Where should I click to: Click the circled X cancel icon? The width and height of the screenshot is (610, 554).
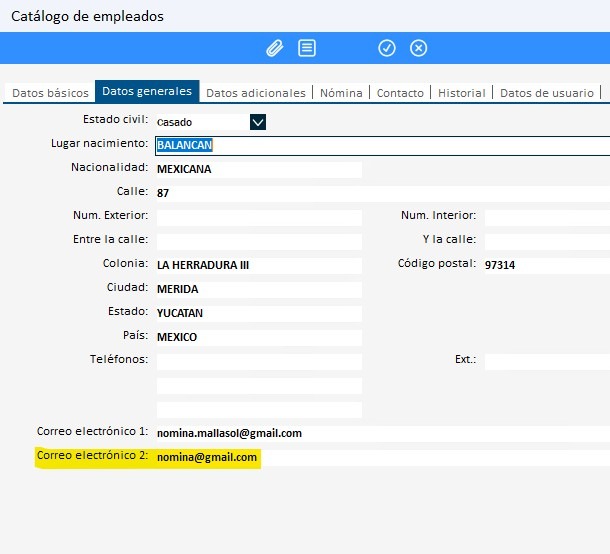tap(419, 48)
